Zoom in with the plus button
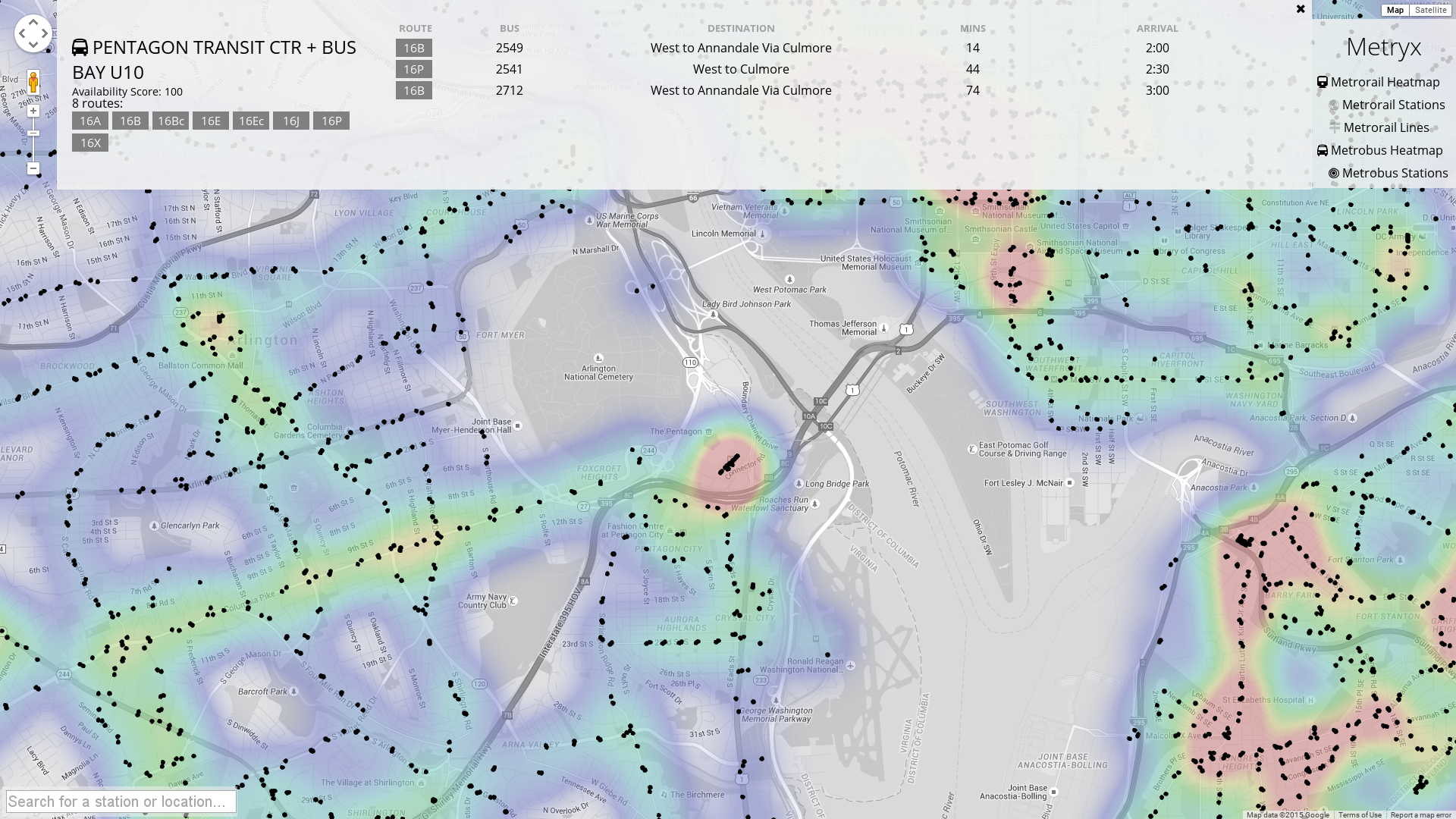Screen dimensions: 1456x819 pyautogui.click(x=33, y=111)
